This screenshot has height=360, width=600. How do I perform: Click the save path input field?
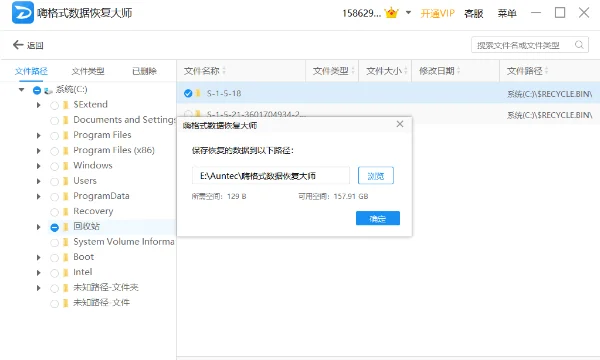[x=271, y=176]
